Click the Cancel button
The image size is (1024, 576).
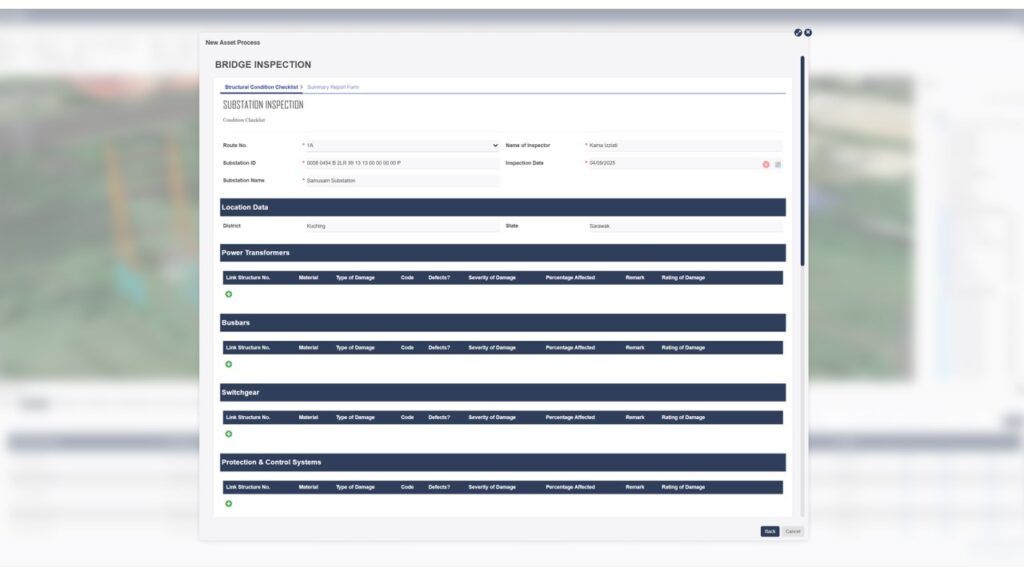click(x=793, y=532)
